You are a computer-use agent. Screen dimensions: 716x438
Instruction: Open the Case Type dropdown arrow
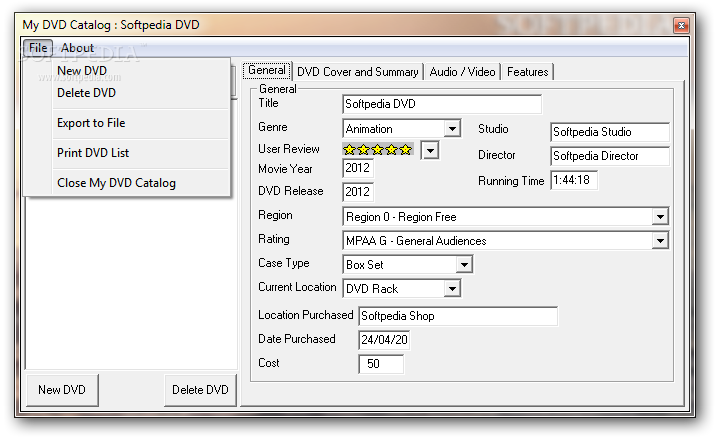pyautogui.click(x=464, y=264)
